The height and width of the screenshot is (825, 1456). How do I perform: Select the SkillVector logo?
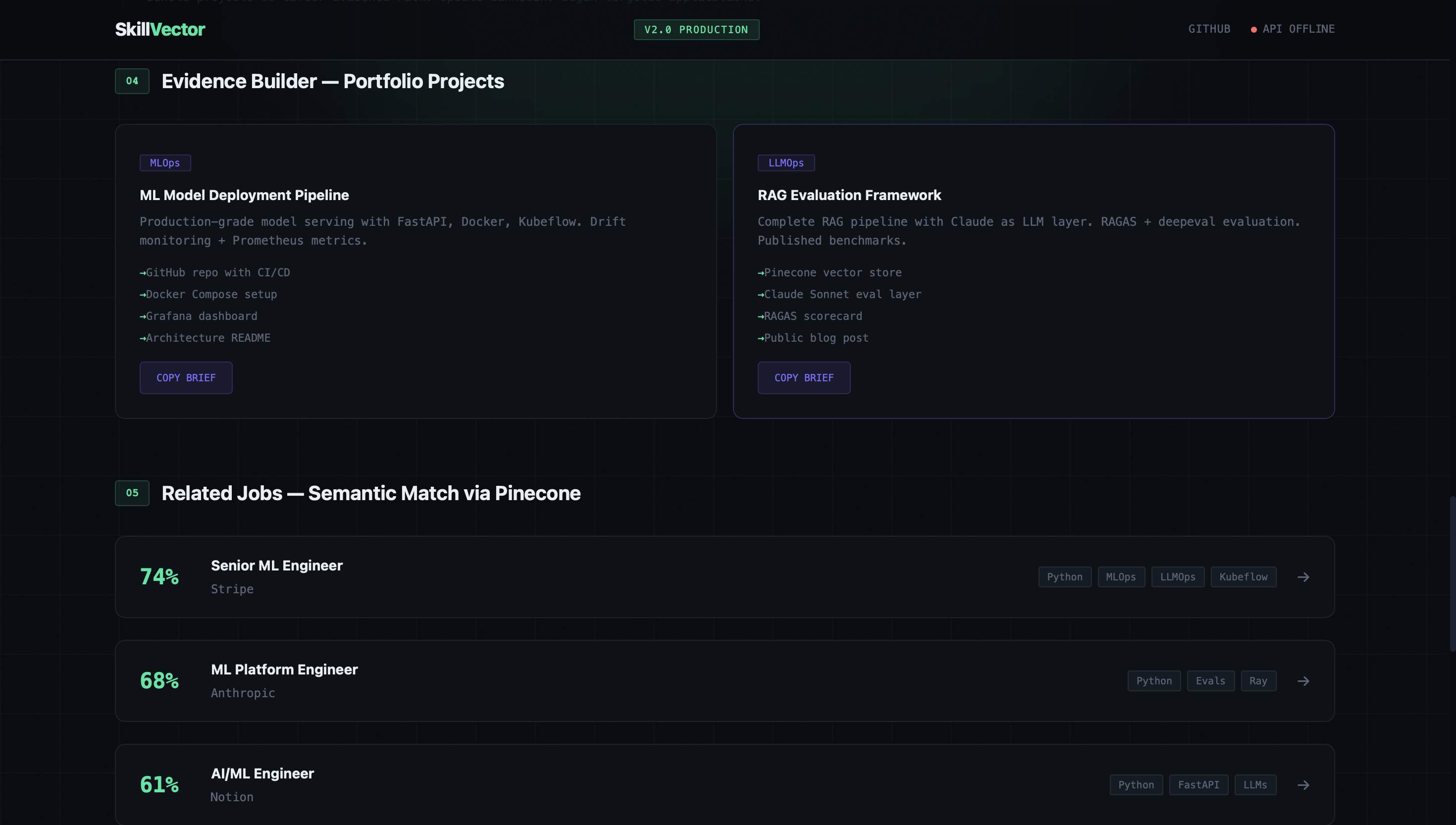click(x=160, y=29)
